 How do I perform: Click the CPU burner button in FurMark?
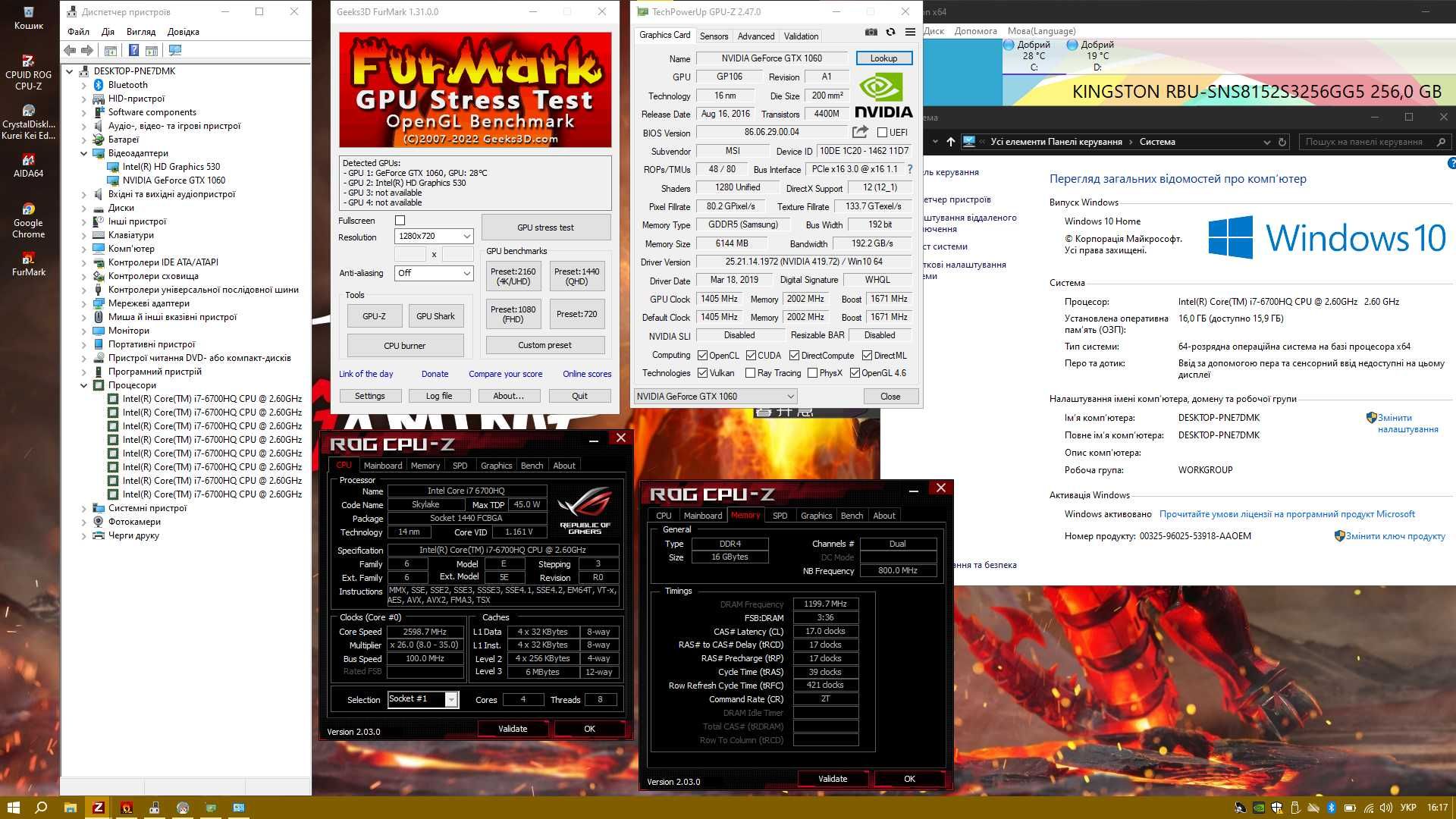coord(405,346)
